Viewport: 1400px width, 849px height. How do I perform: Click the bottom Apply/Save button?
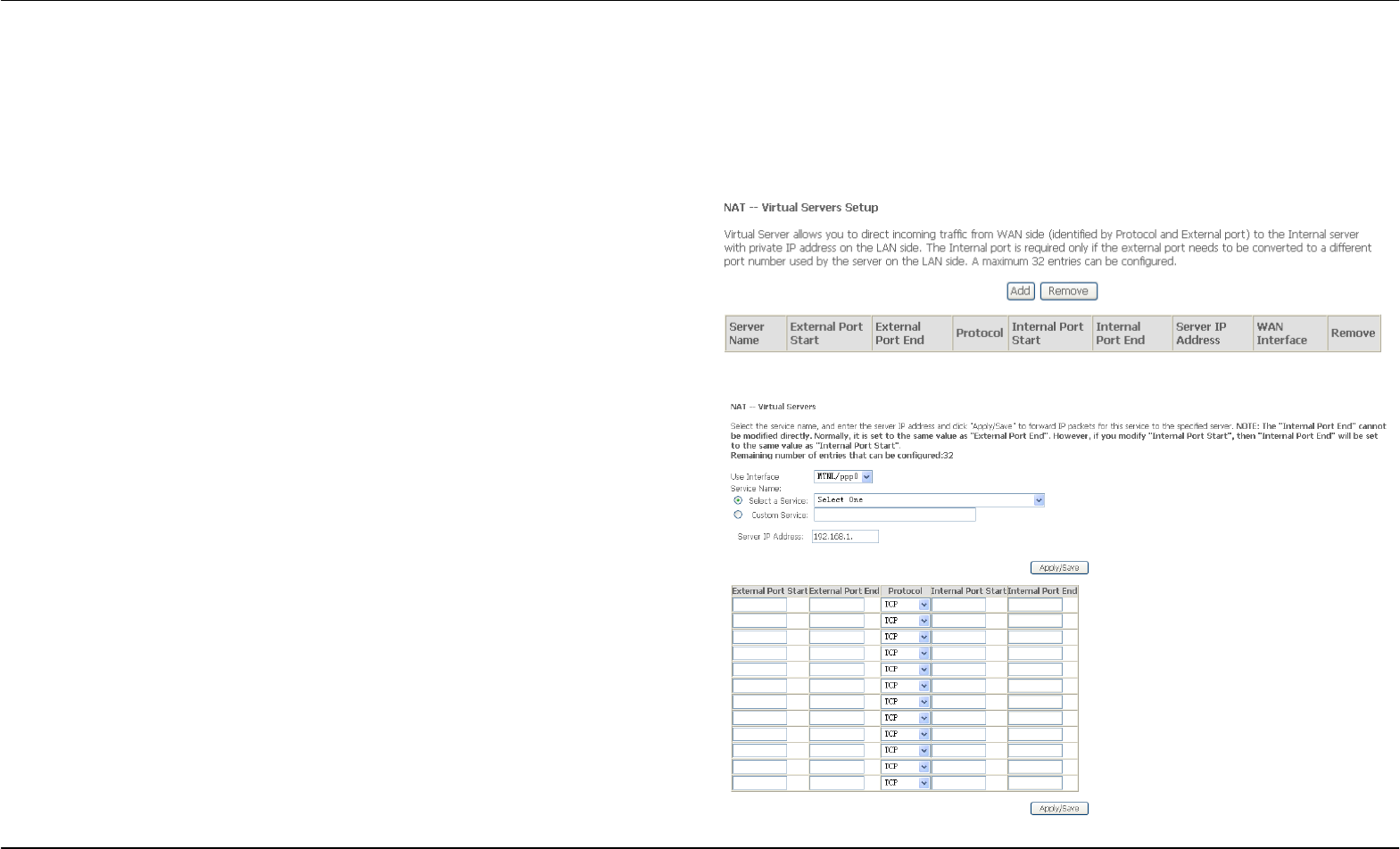point(1059,809)
